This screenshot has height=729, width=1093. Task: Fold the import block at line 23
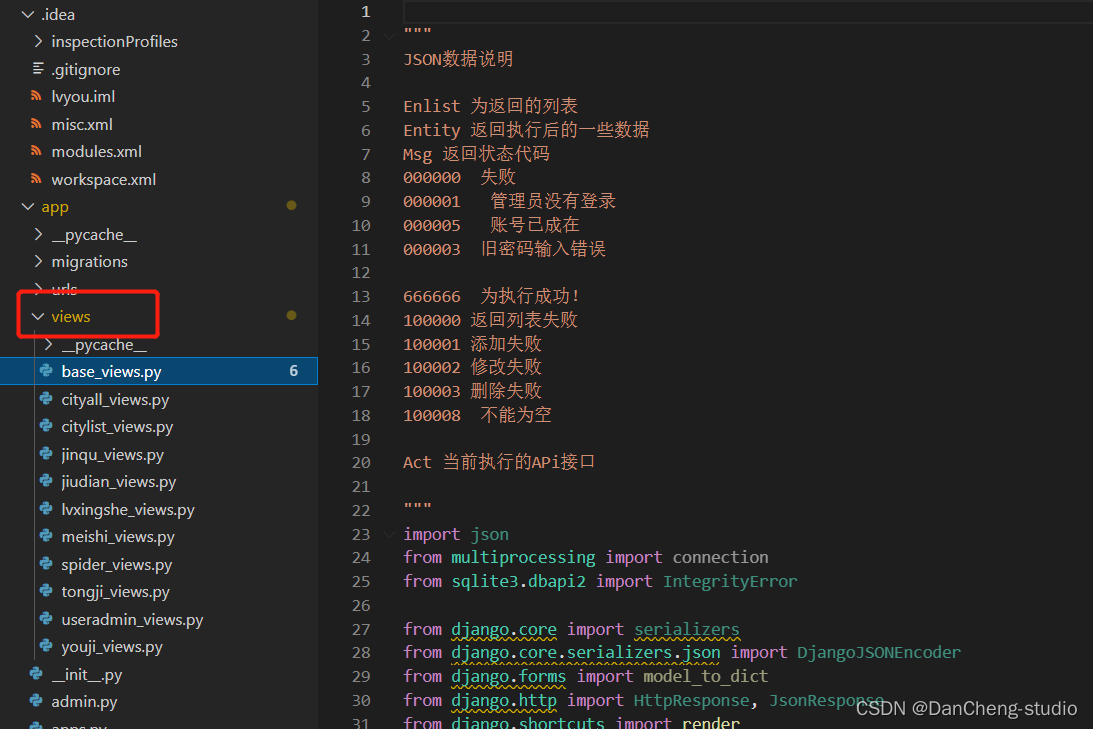coord(390,535)
